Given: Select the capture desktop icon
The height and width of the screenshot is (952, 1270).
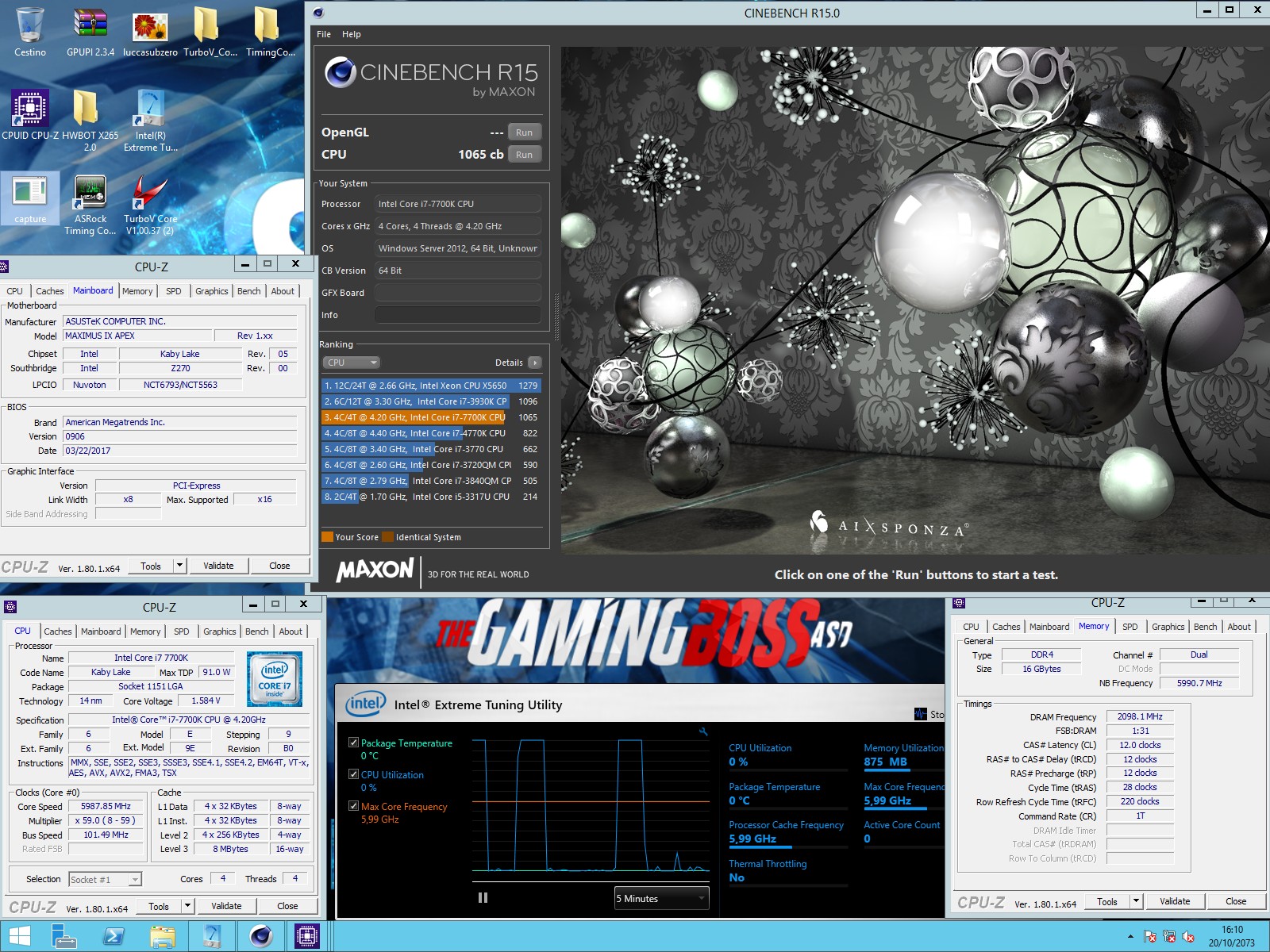Looking at the screenshot, I should (30, 198).
